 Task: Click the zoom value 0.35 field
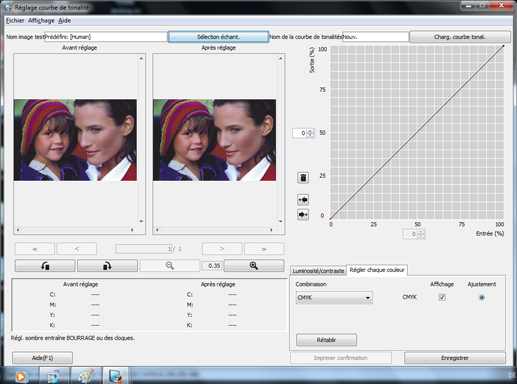(212, 266)
